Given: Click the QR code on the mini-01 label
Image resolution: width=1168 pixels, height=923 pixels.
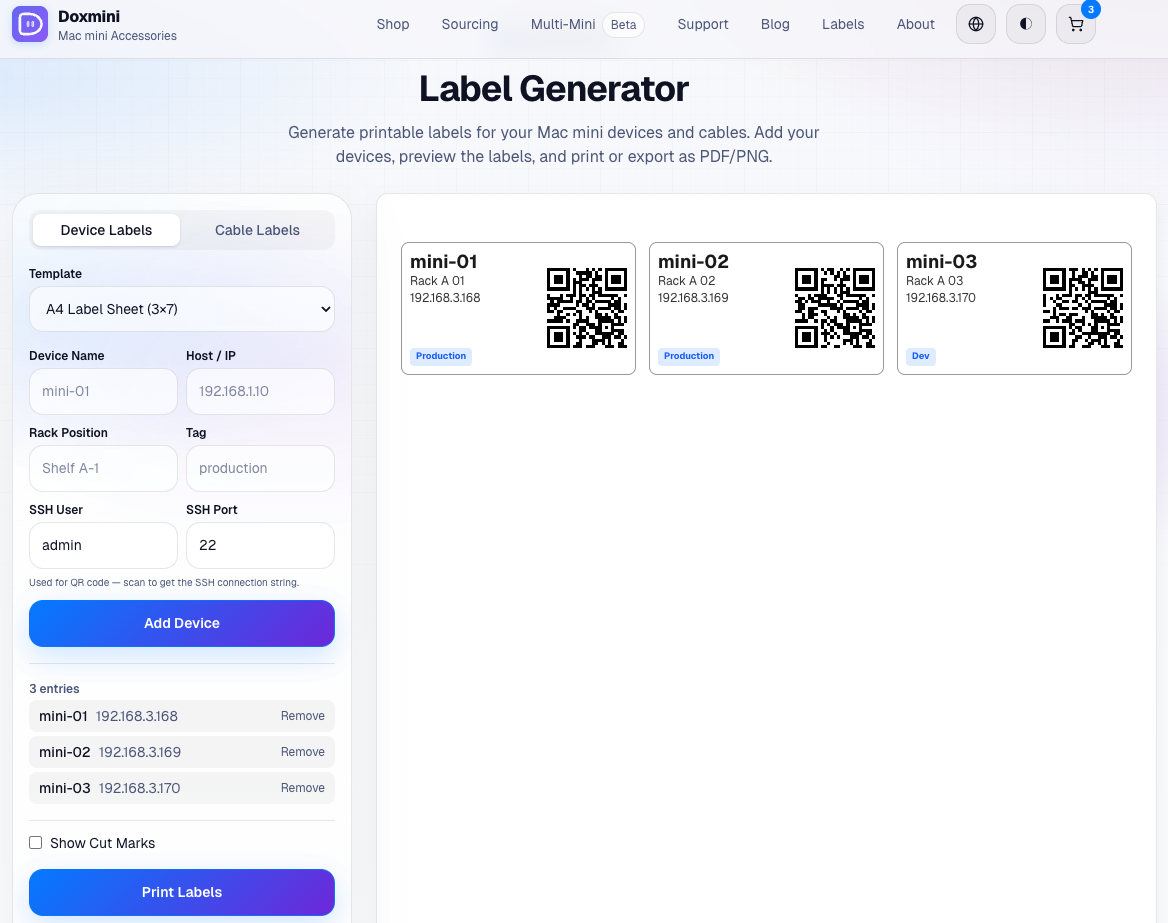Looking at the screenshot, I should 586,307.
